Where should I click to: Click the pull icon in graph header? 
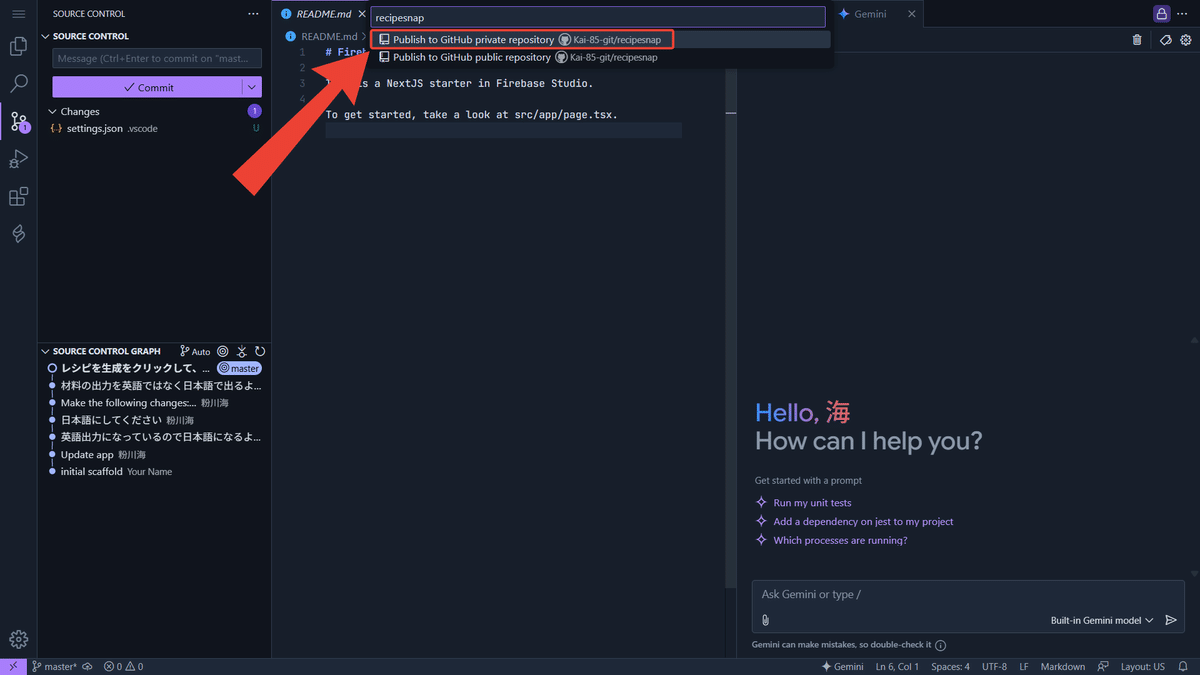click(x=242, y=352)
